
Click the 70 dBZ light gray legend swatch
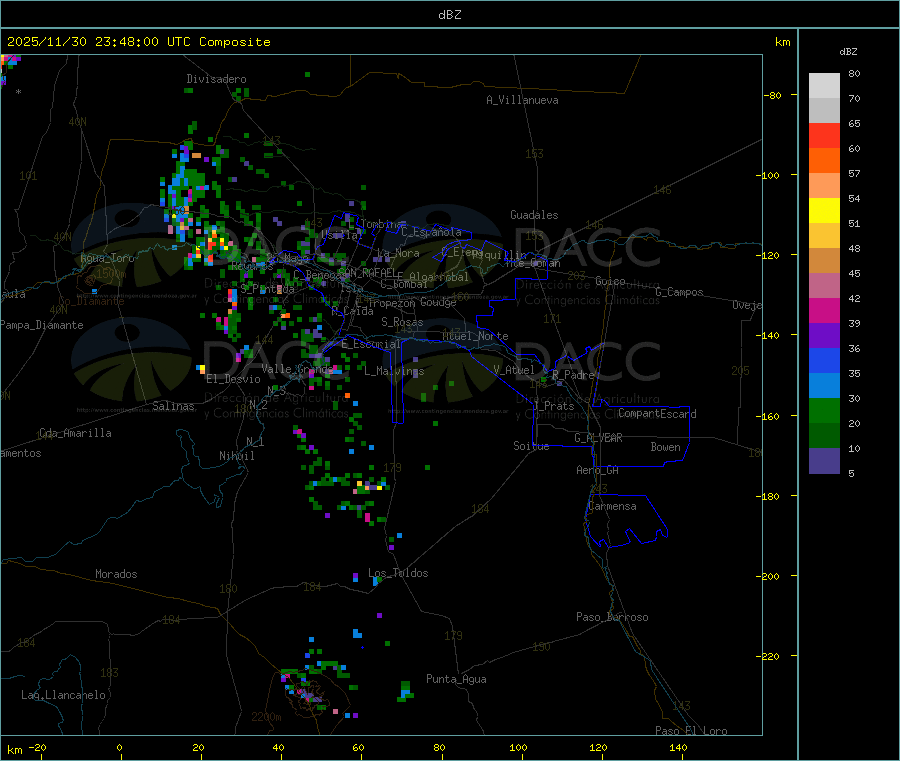[x=824, y=86]
